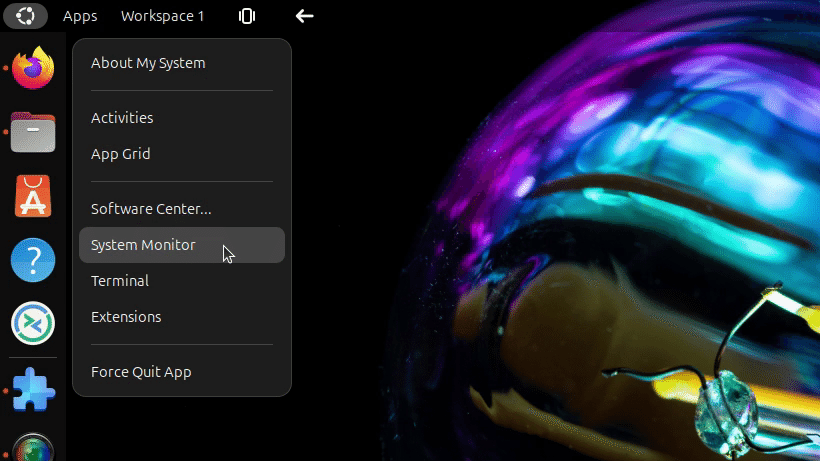Open the partially visible globe dock icon
The image size is (820, 461).
click(33, 448)
